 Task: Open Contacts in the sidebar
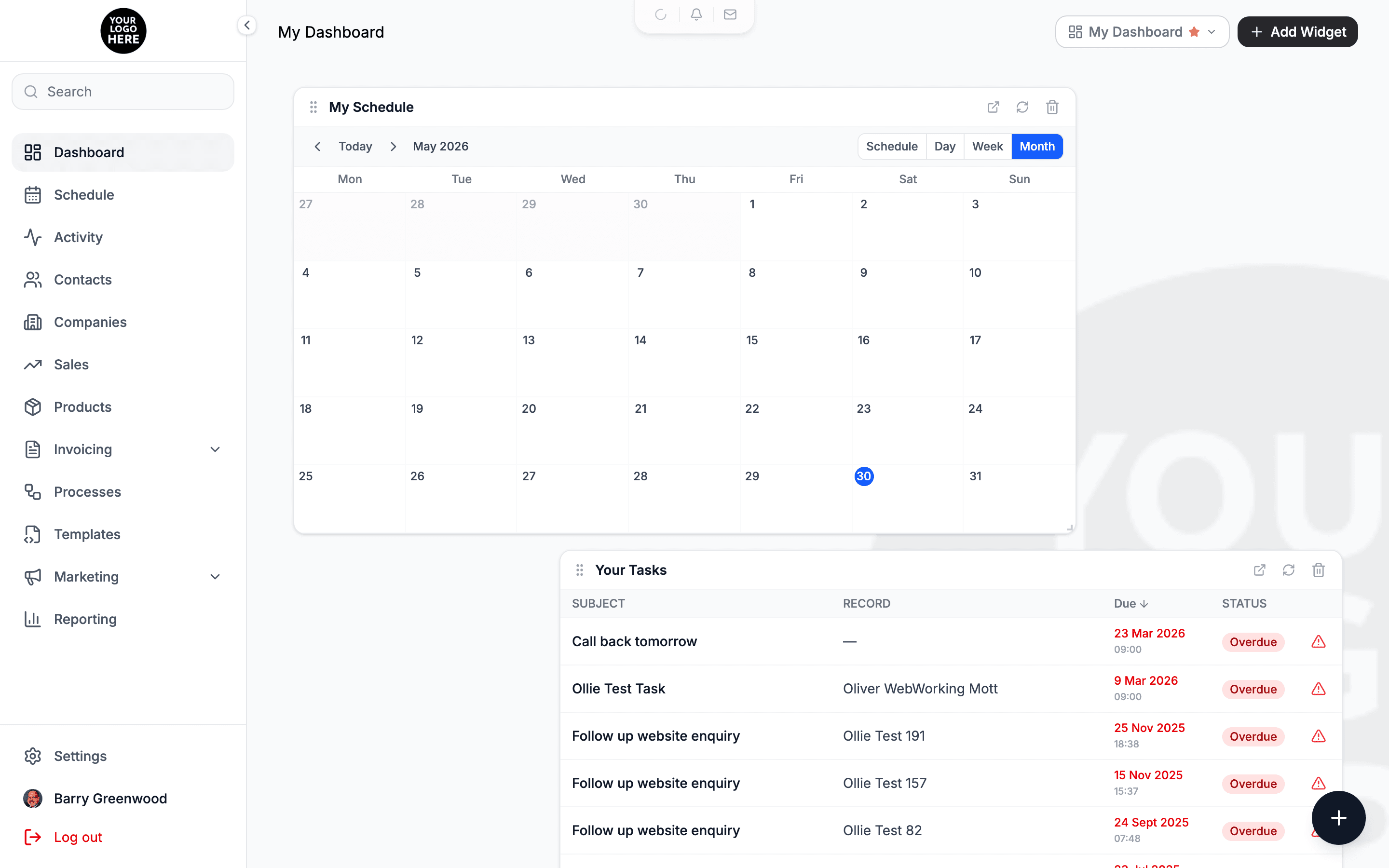click(x=123, y=280)
